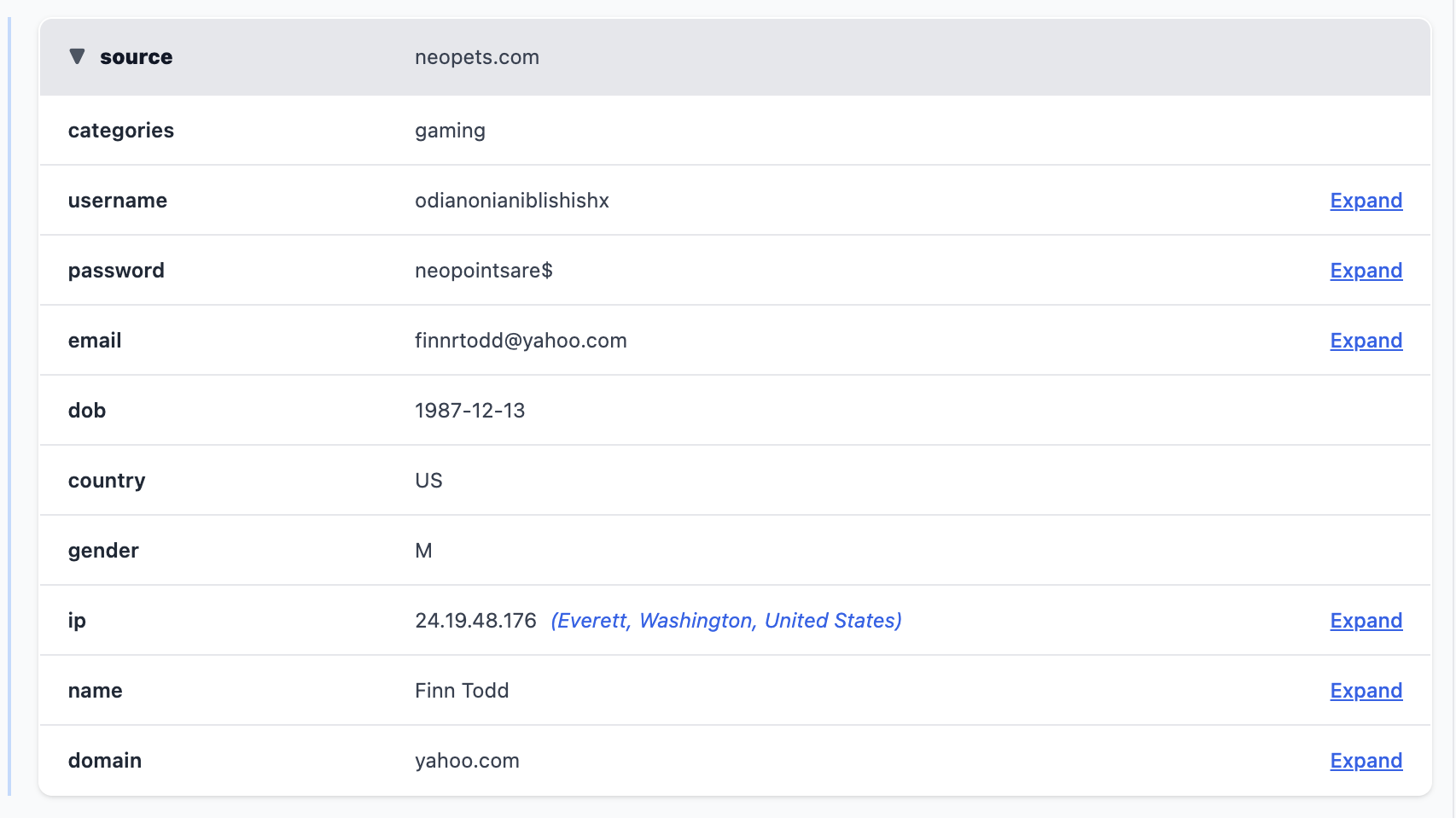This screenshot has height=818, width=1456.
Task: Collapse the source disclosure triangle
Action: pos(77,56)
